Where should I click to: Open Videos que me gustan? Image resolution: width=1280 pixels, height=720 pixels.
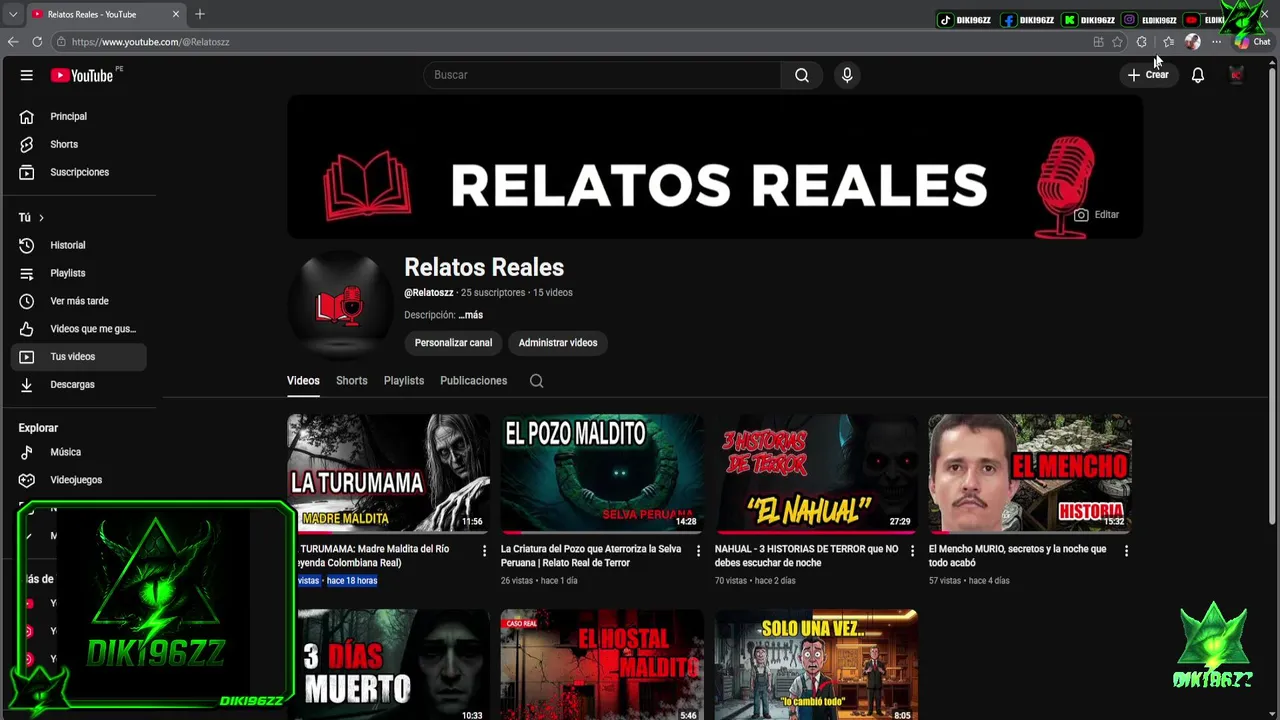point(78,329)
